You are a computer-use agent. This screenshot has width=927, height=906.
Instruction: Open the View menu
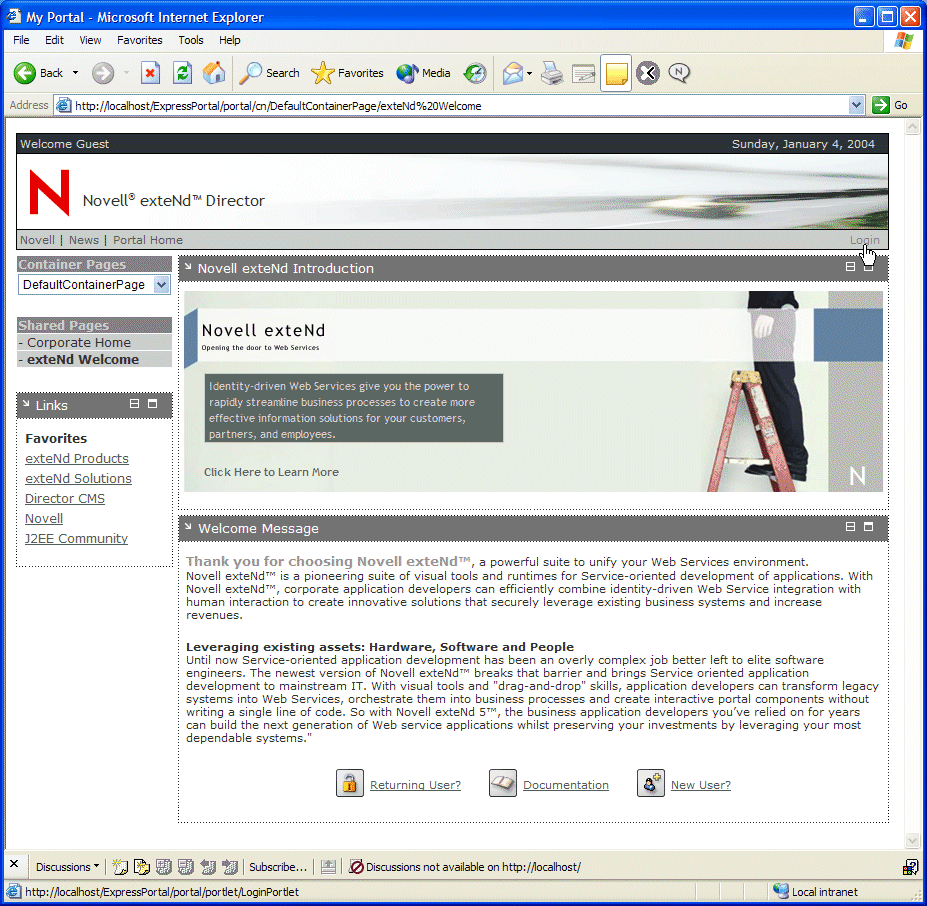click(x=90, y=40)
